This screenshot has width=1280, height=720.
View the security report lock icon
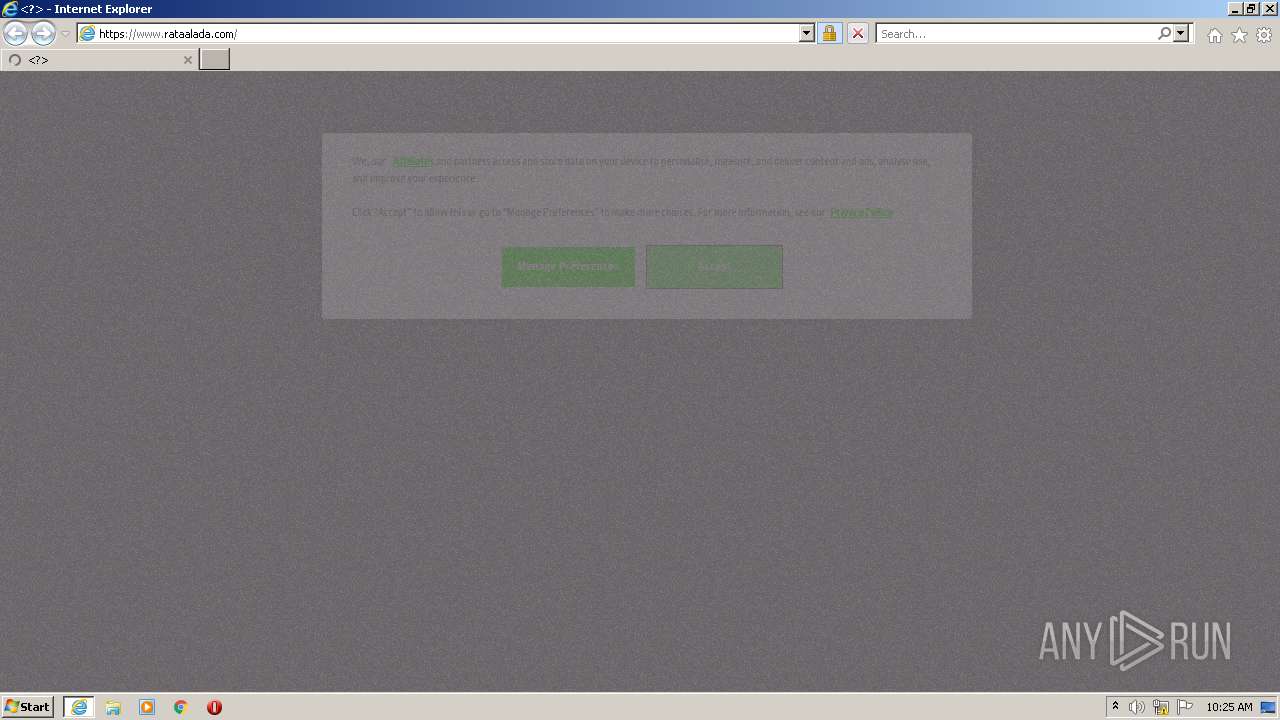(829, 33)
